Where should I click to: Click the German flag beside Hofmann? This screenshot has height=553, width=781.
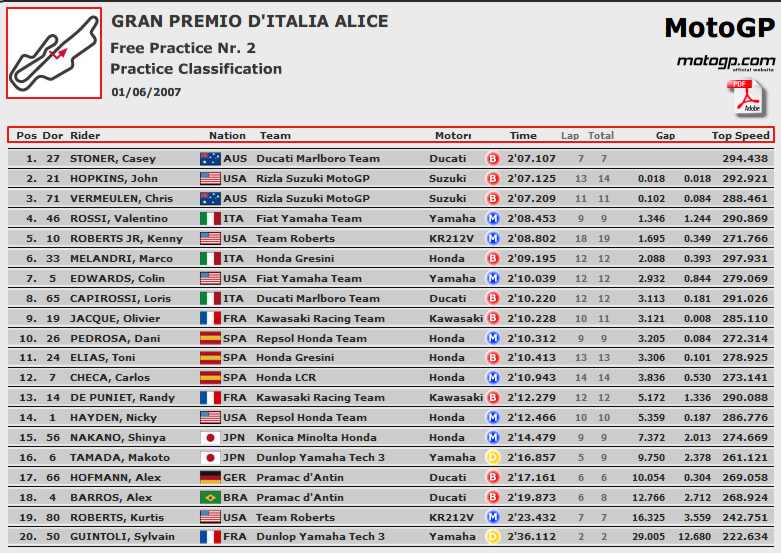(210, 477)
